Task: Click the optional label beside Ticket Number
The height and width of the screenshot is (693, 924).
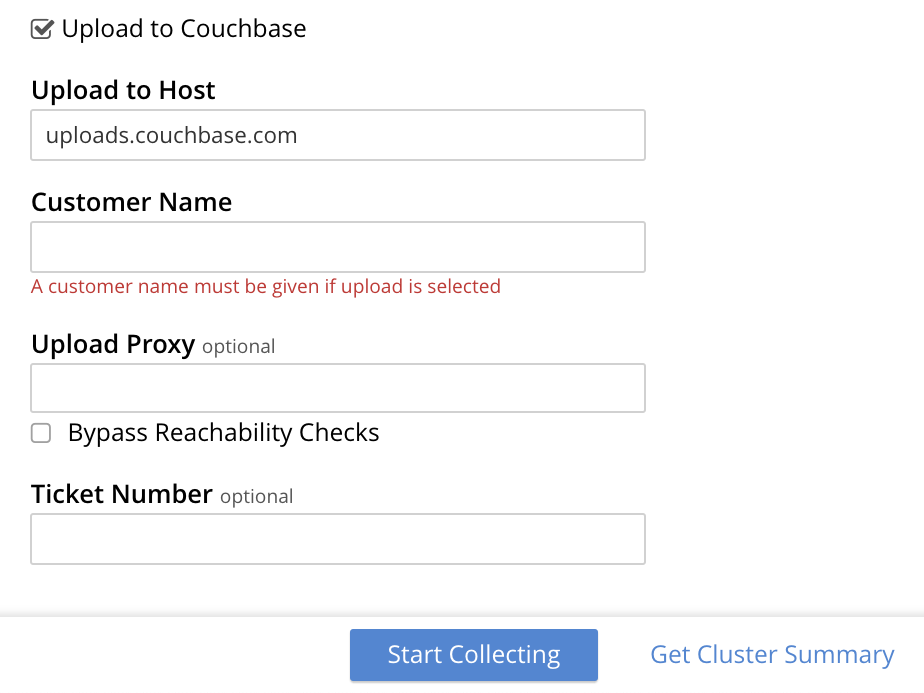Action: [x=257, y=496]
